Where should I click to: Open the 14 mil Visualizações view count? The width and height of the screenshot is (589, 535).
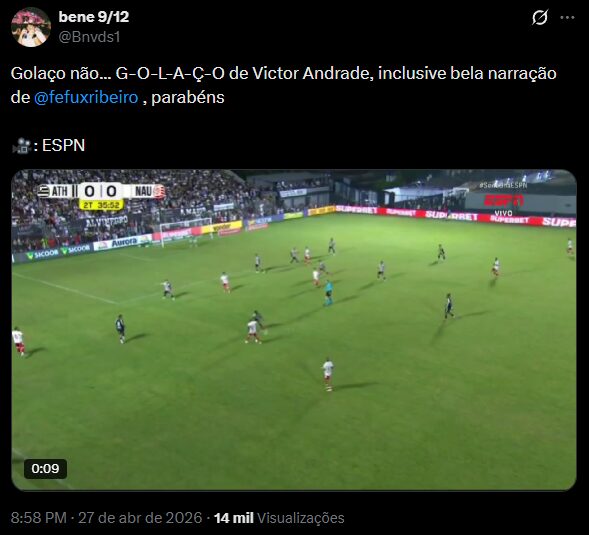tap(279, 518)
